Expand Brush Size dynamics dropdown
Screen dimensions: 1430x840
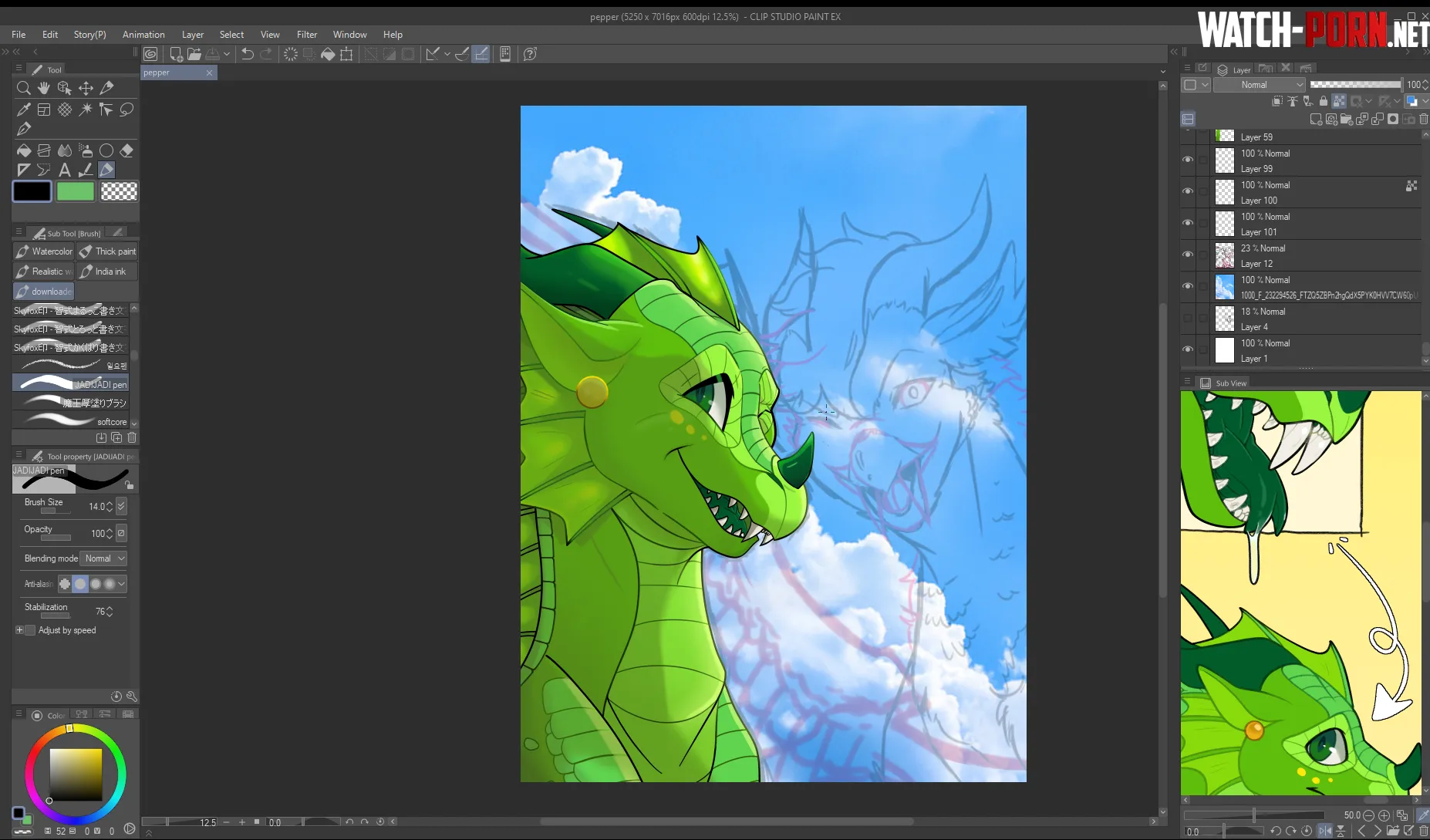[x=121, y=506]
